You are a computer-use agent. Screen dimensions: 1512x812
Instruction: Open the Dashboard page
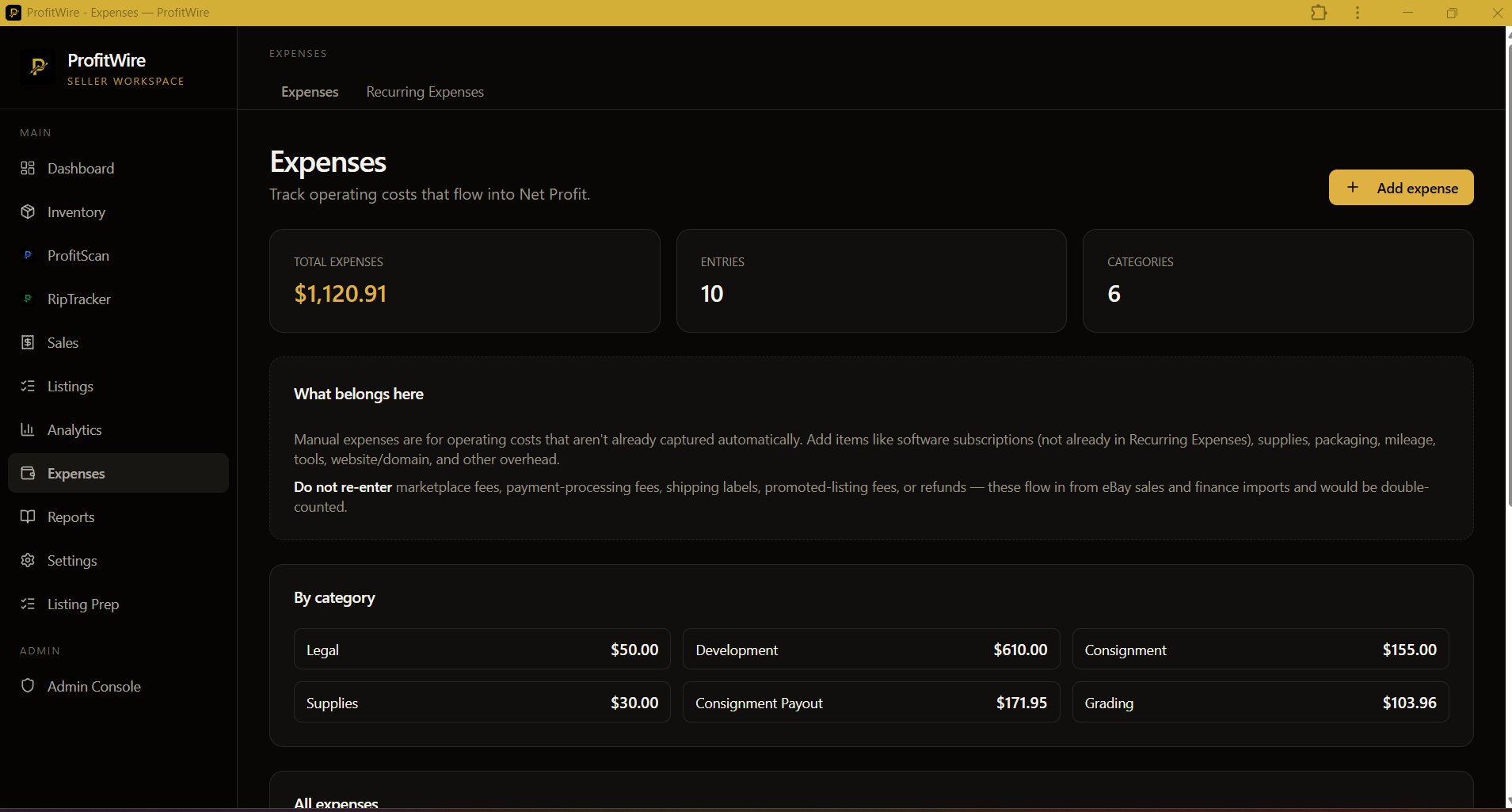click(118, 168)
